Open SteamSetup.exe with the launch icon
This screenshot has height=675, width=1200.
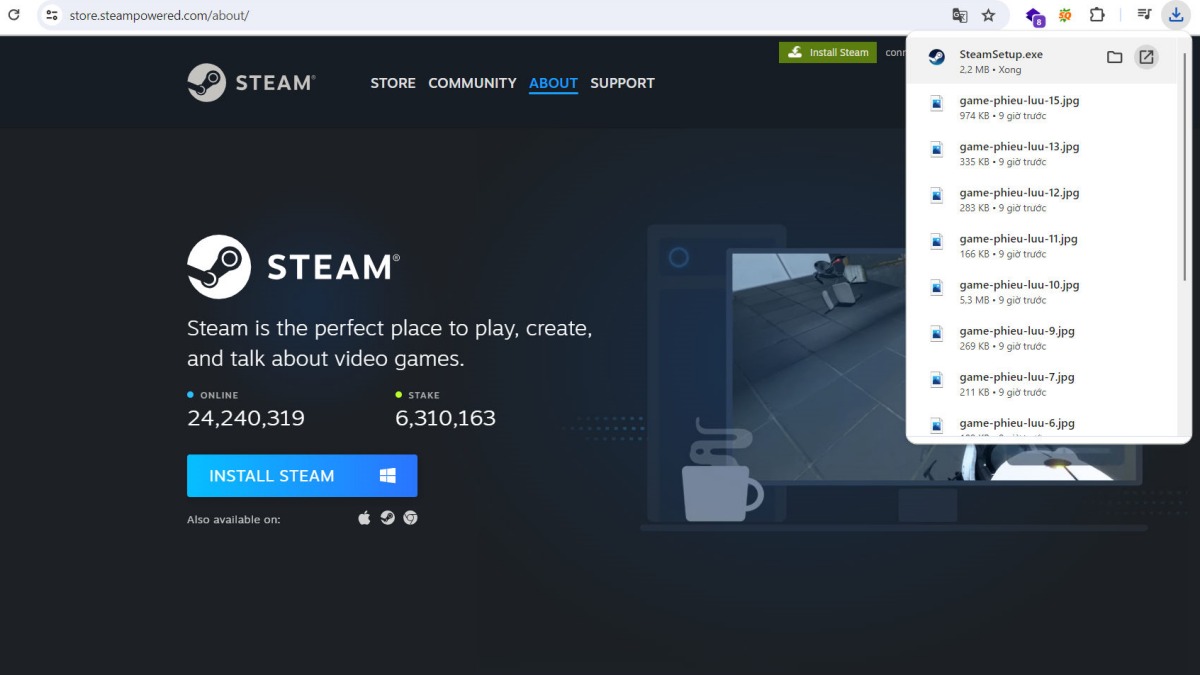pos(1147,57)
